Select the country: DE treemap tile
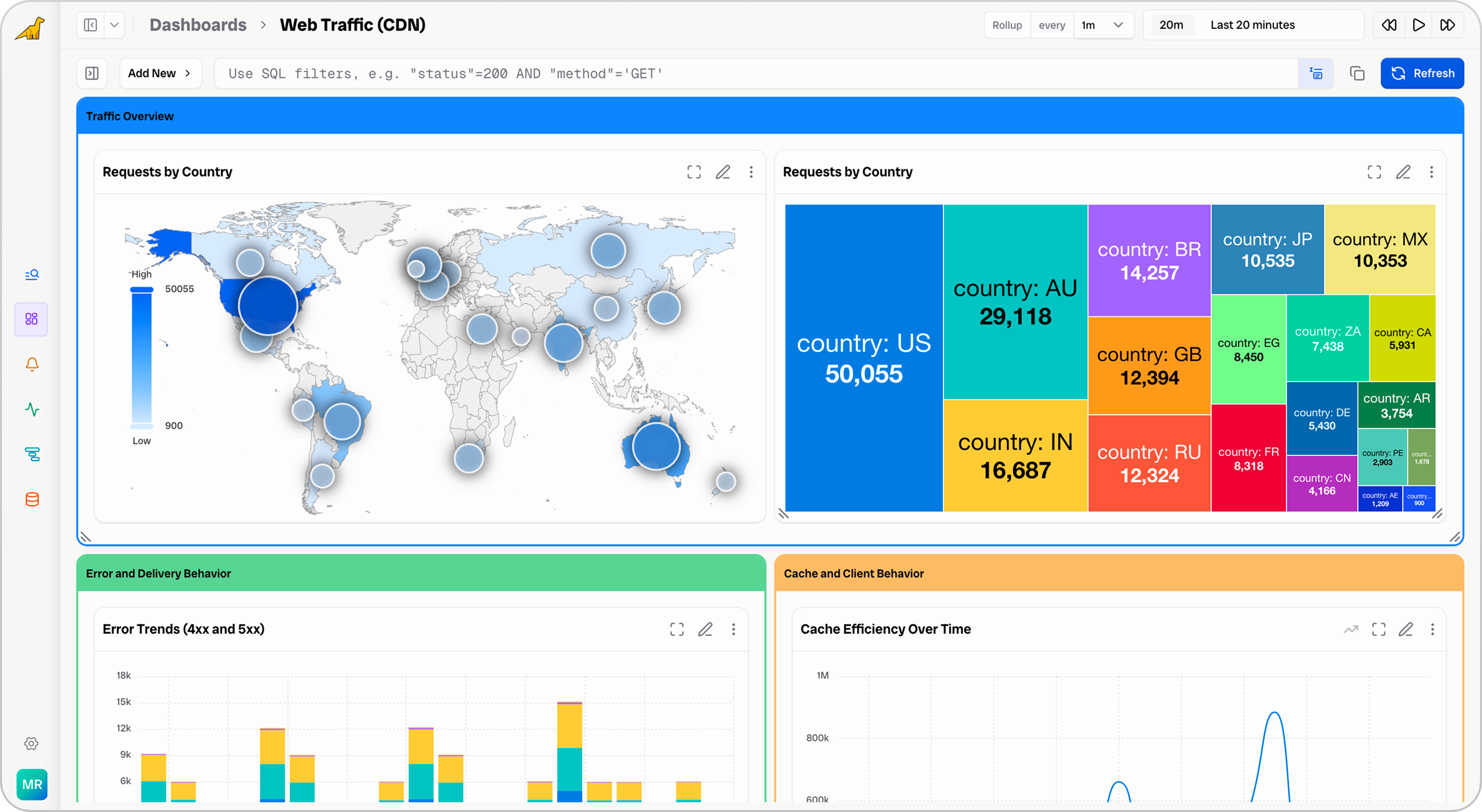Screen dimensions: 1482x812 [x=1322, y=419]
